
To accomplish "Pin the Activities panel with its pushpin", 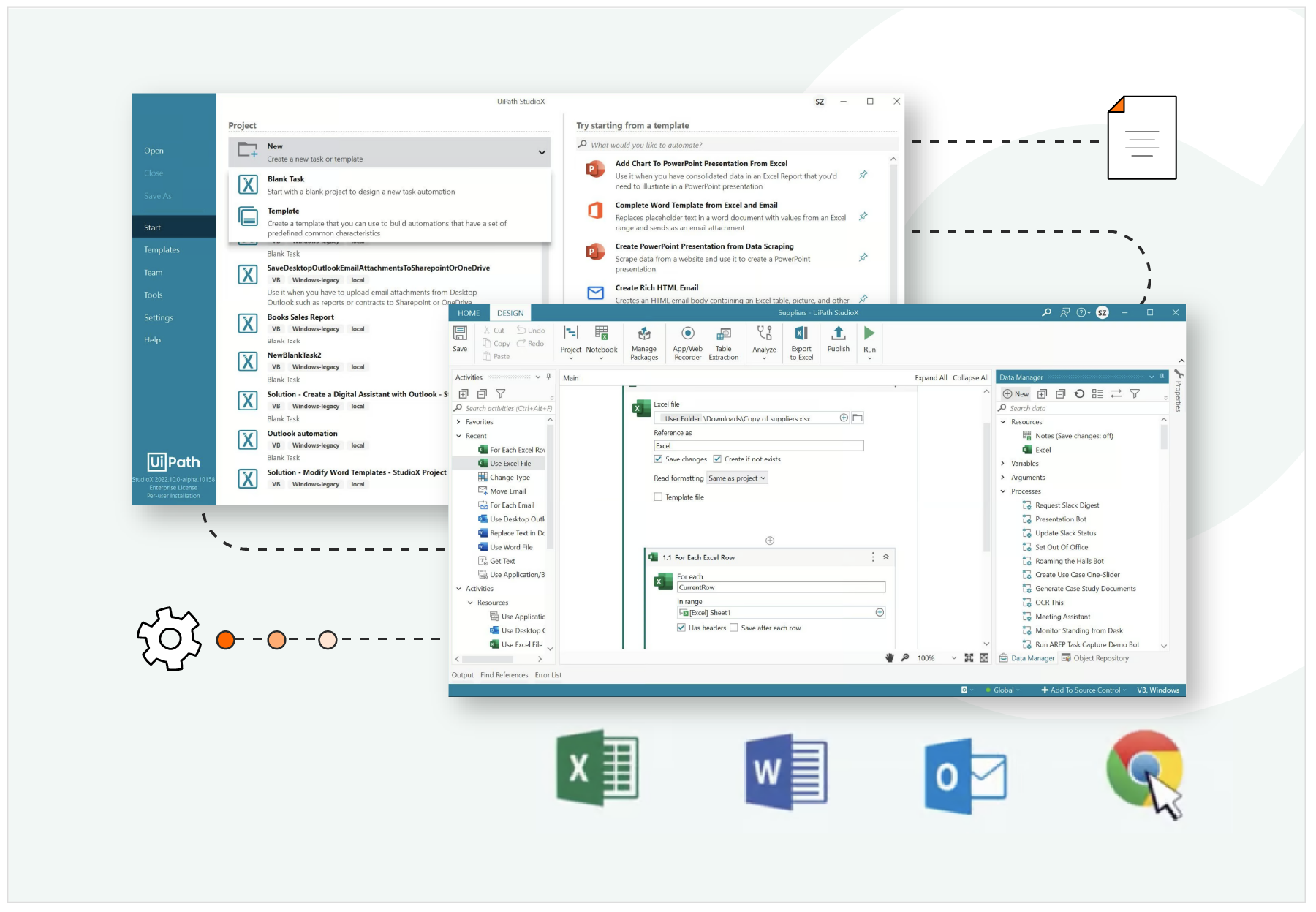I will pos(548,377).
